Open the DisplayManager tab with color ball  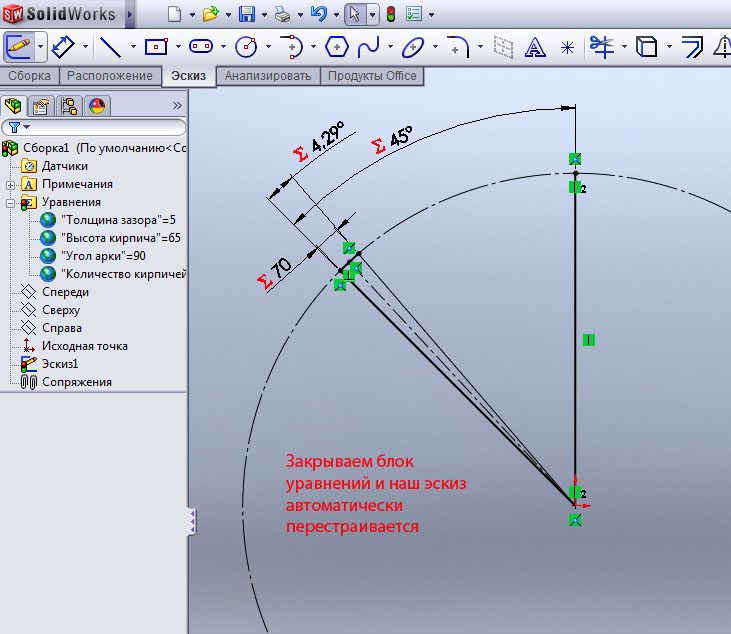(x=97, y=106)
